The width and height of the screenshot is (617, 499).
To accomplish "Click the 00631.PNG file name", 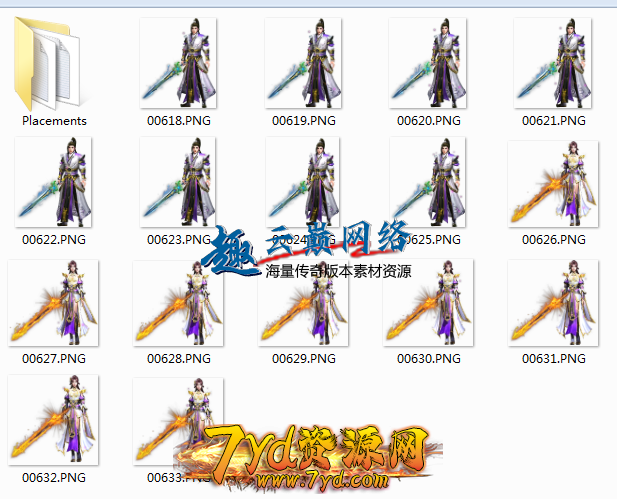I will (x=554, y=359).
